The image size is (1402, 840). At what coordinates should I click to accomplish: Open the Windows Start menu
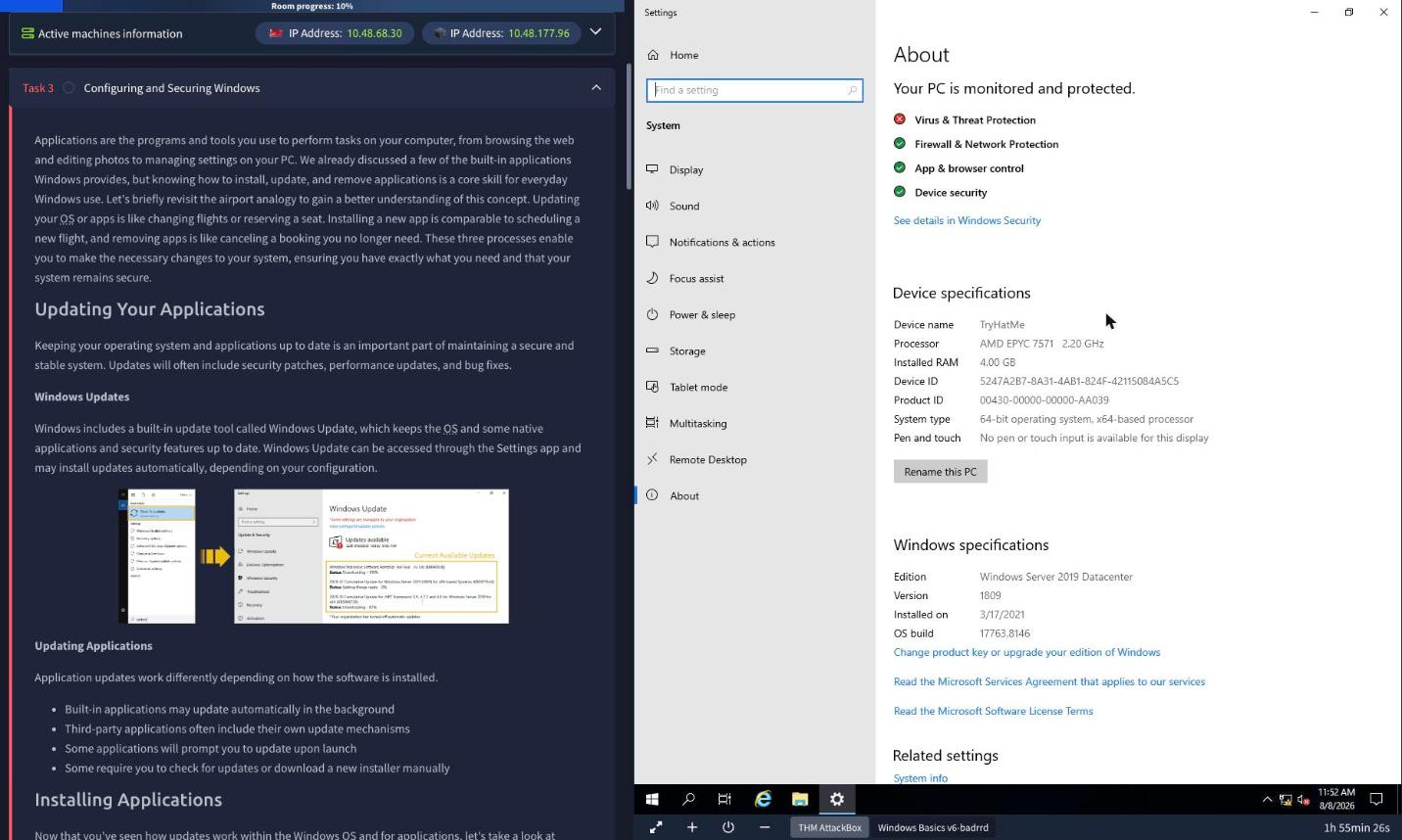click(652, 799)
